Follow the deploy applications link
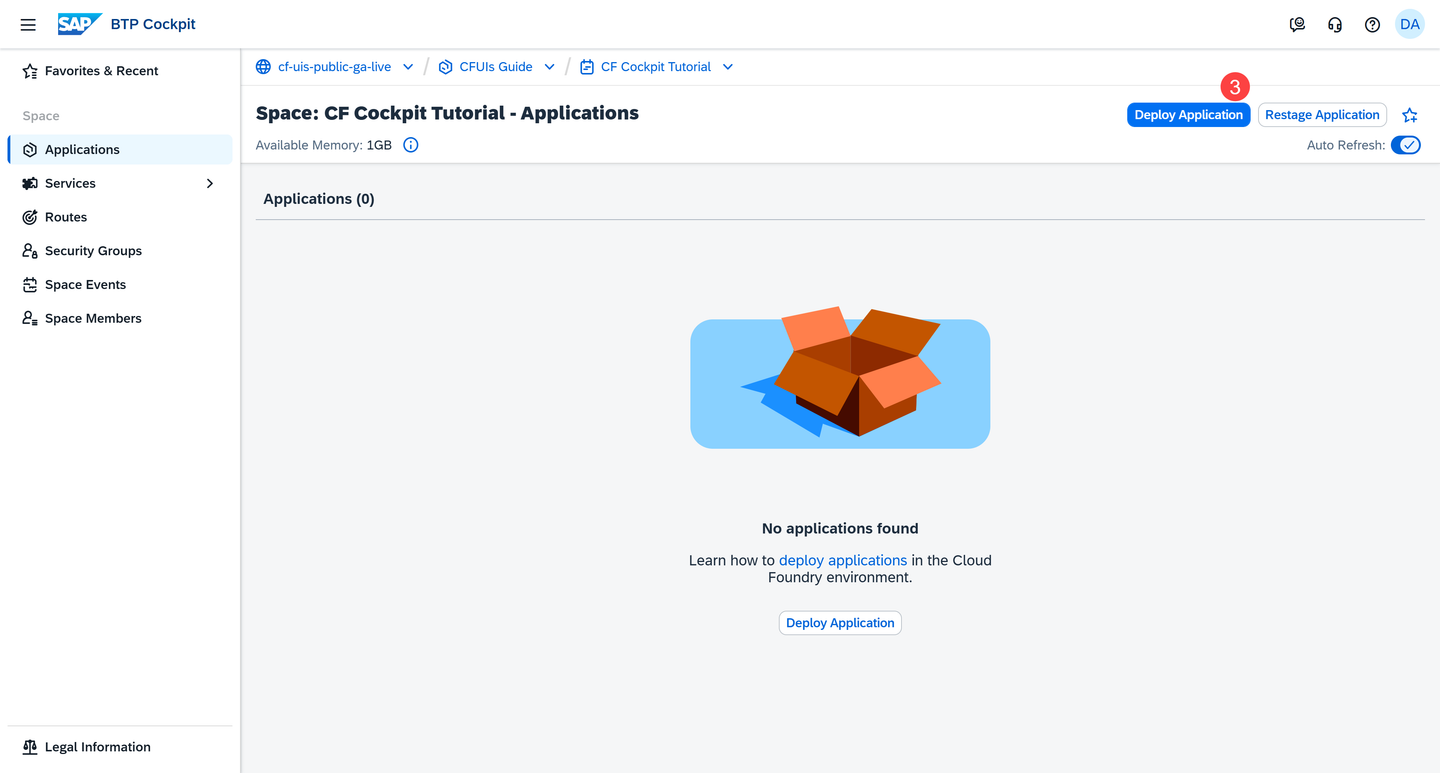Viewport: 1440px width, 773px height. 843,560
